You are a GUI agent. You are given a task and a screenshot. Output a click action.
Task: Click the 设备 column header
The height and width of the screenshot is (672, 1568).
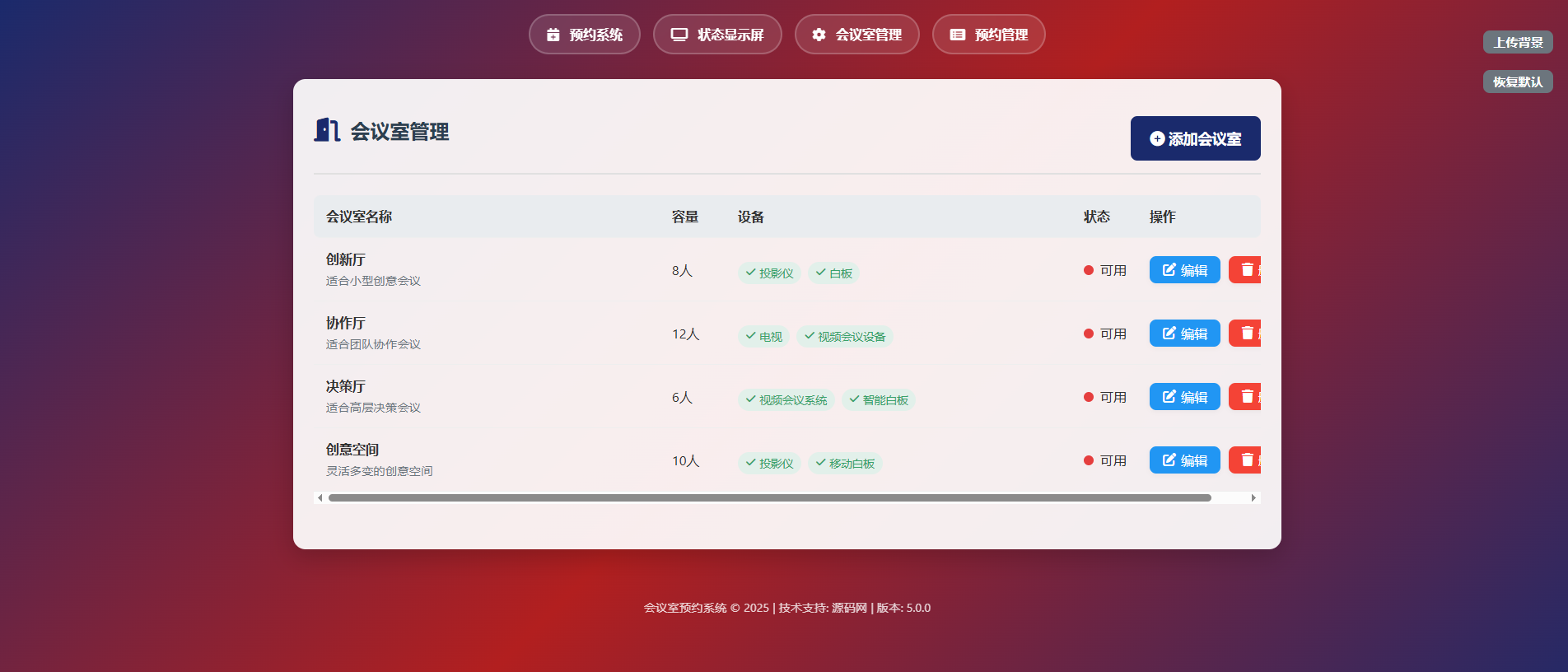click(751, 217)
